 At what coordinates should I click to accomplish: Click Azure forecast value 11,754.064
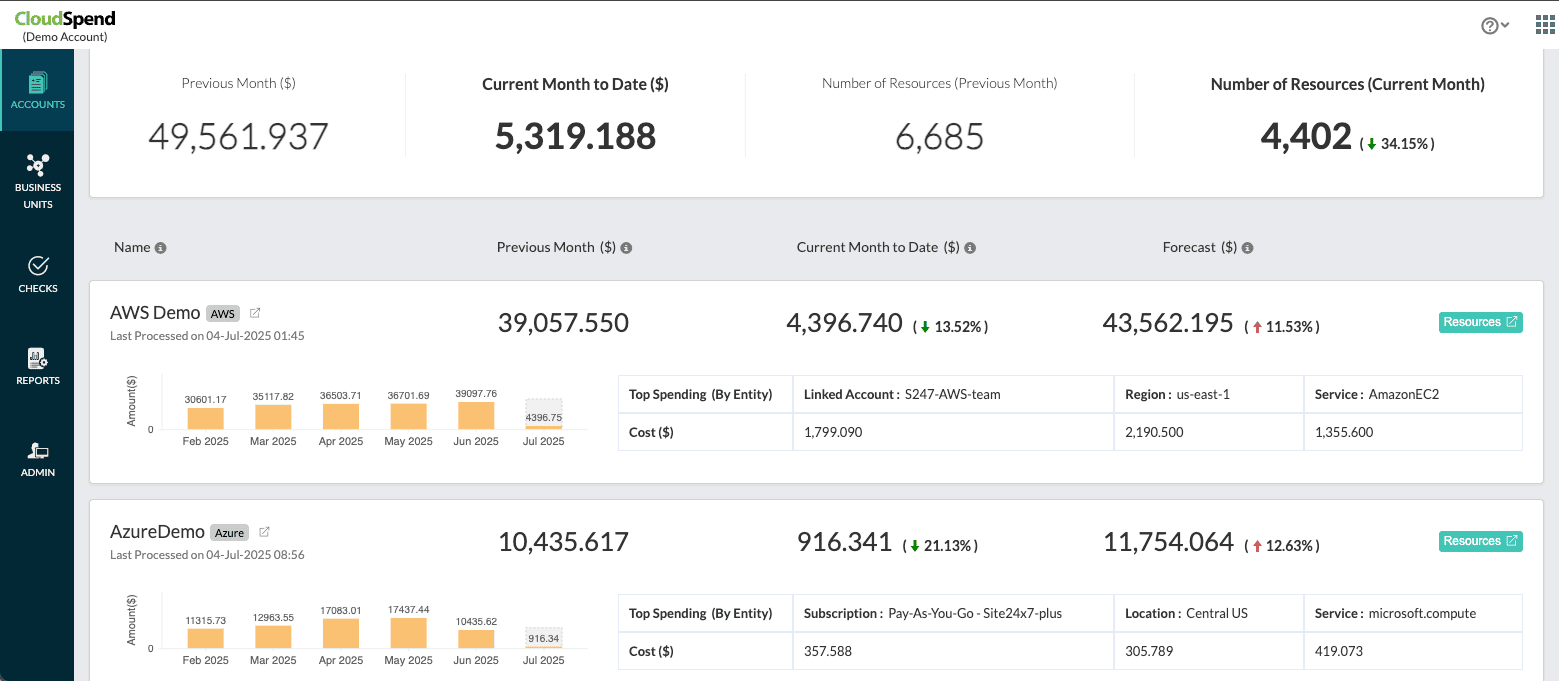pos(1168,542)
